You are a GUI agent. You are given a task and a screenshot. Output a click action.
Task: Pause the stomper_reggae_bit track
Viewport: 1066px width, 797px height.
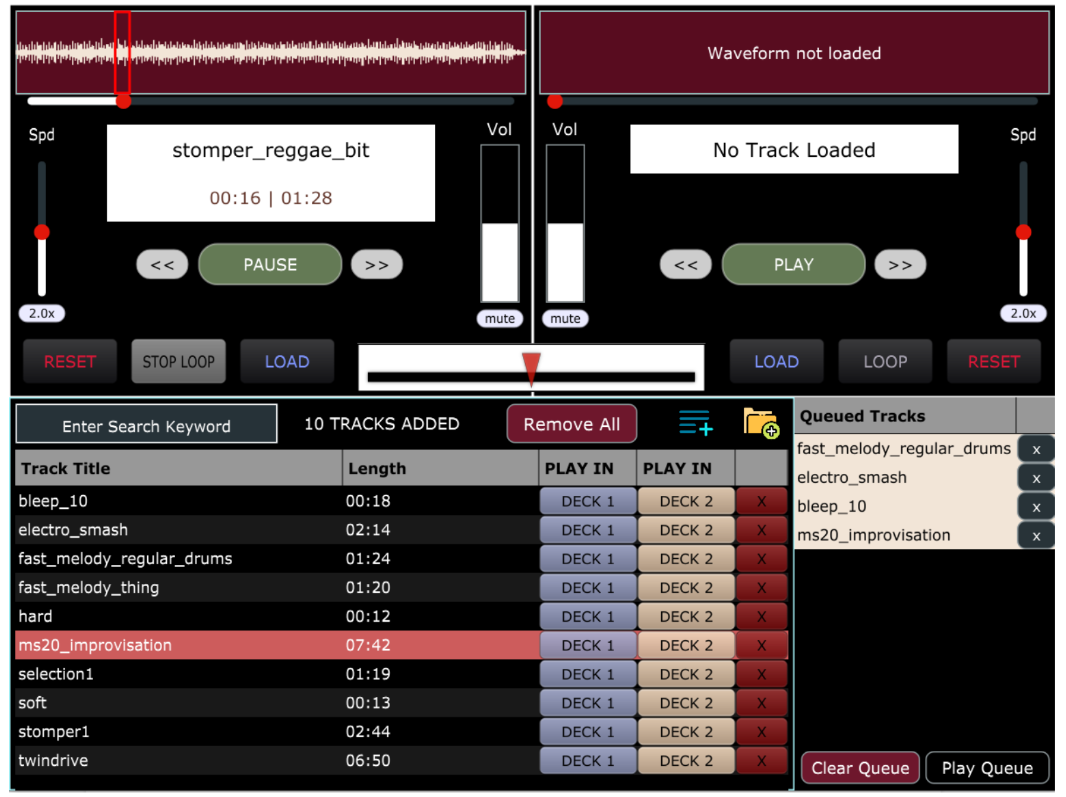(x=270, y=265)
